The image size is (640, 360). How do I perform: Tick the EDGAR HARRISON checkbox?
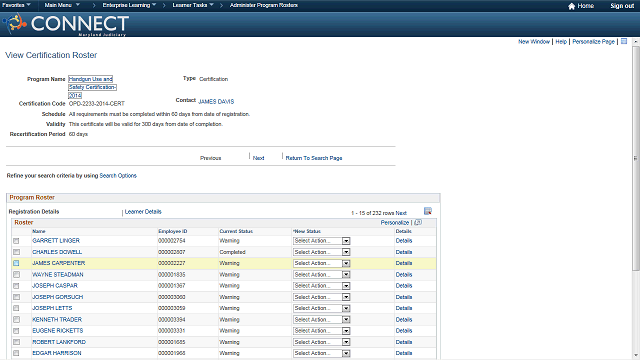[x=16, y=353]
